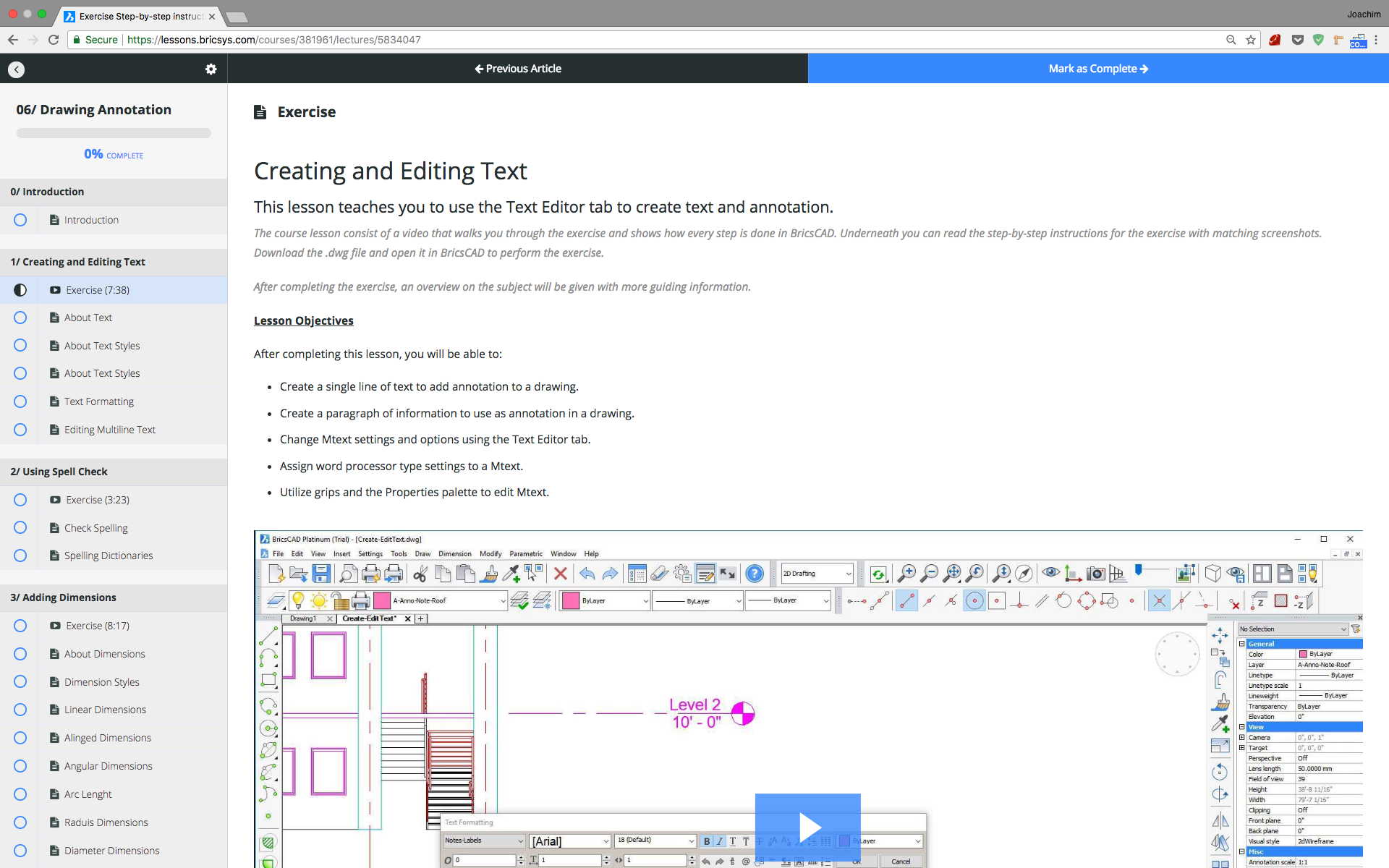Toggle completion circle for Spelling Dictionaries
The image size is (1389, 868).
[x=20, y=556]
